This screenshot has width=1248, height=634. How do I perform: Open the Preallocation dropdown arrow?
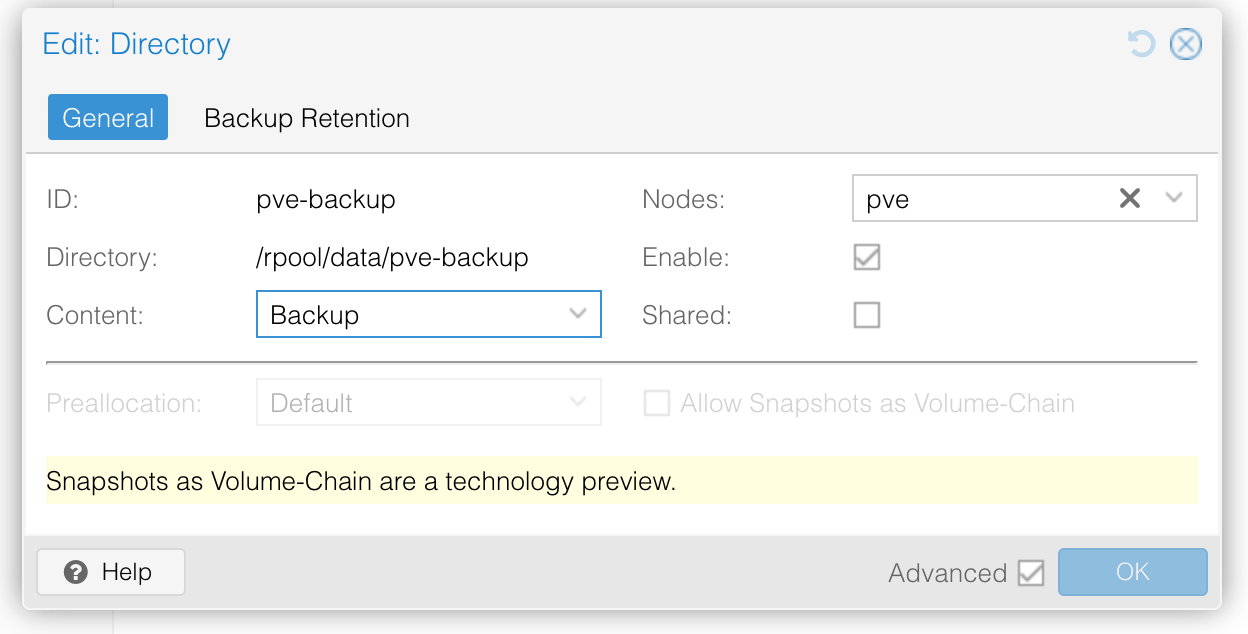click(x=578, y=403)
